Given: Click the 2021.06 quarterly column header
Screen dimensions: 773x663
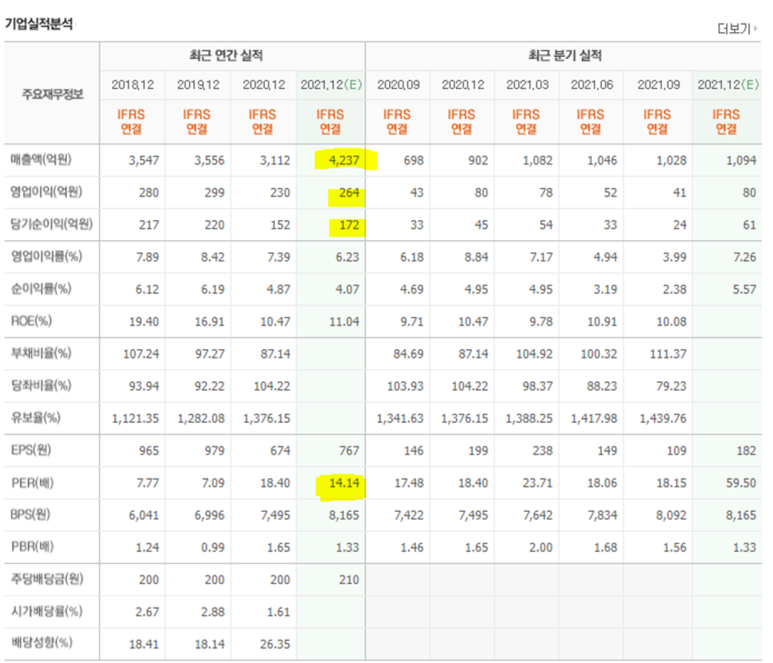Looking at the screenshot, I should pyautogui.click(x=592, y=85).
